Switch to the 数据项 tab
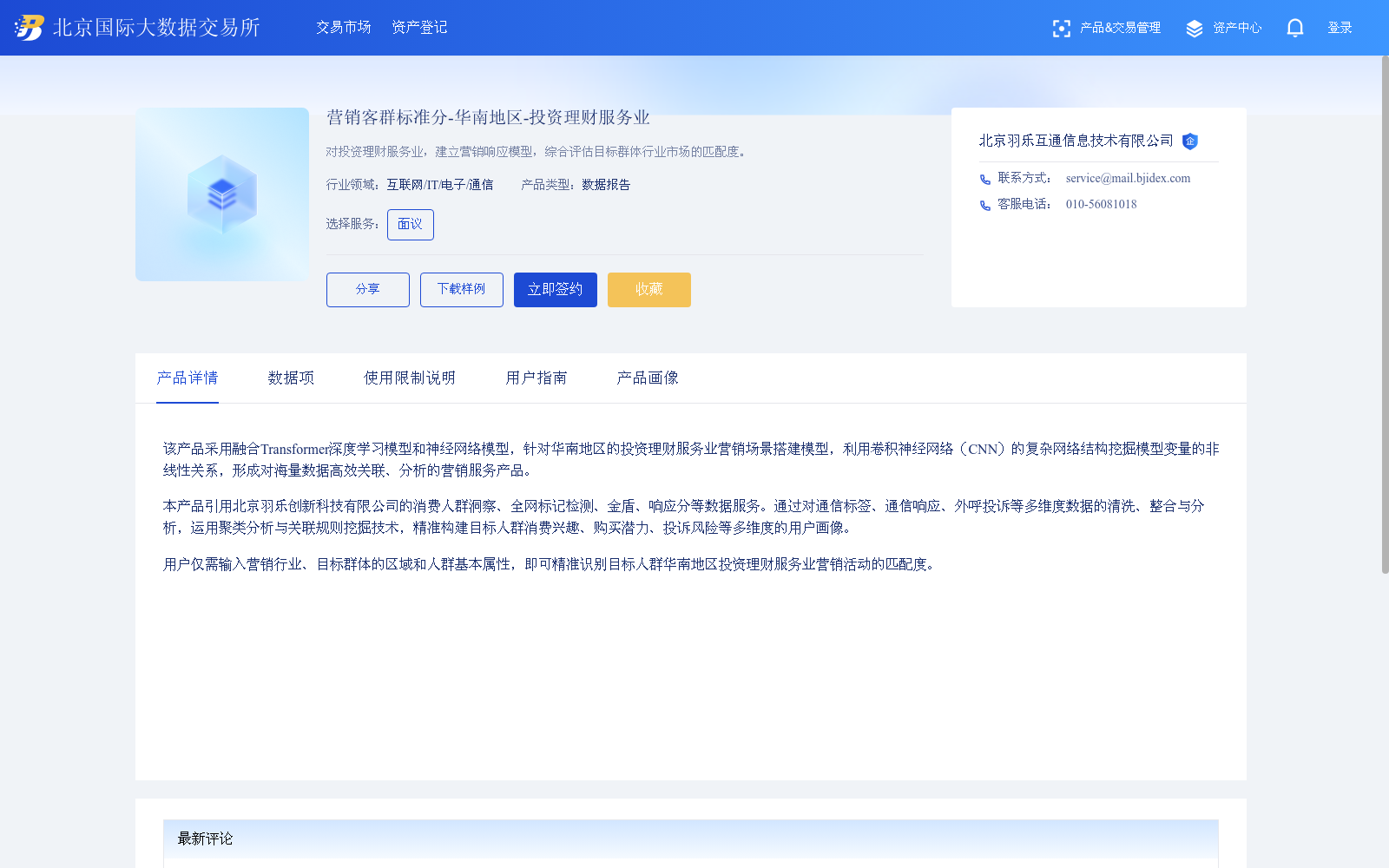The image size is (1389, 868). [291, 378]
